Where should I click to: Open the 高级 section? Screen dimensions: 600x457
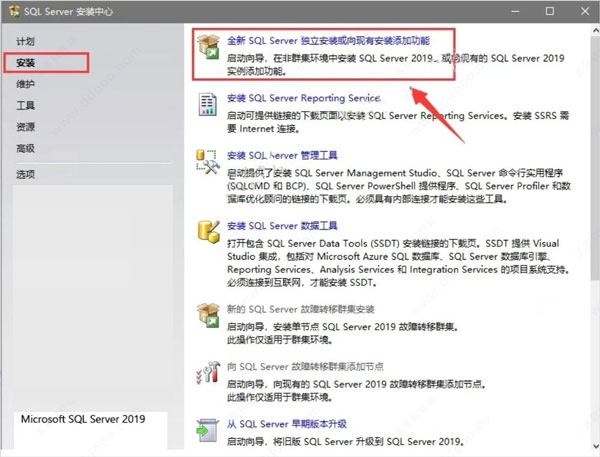[26, 148]
